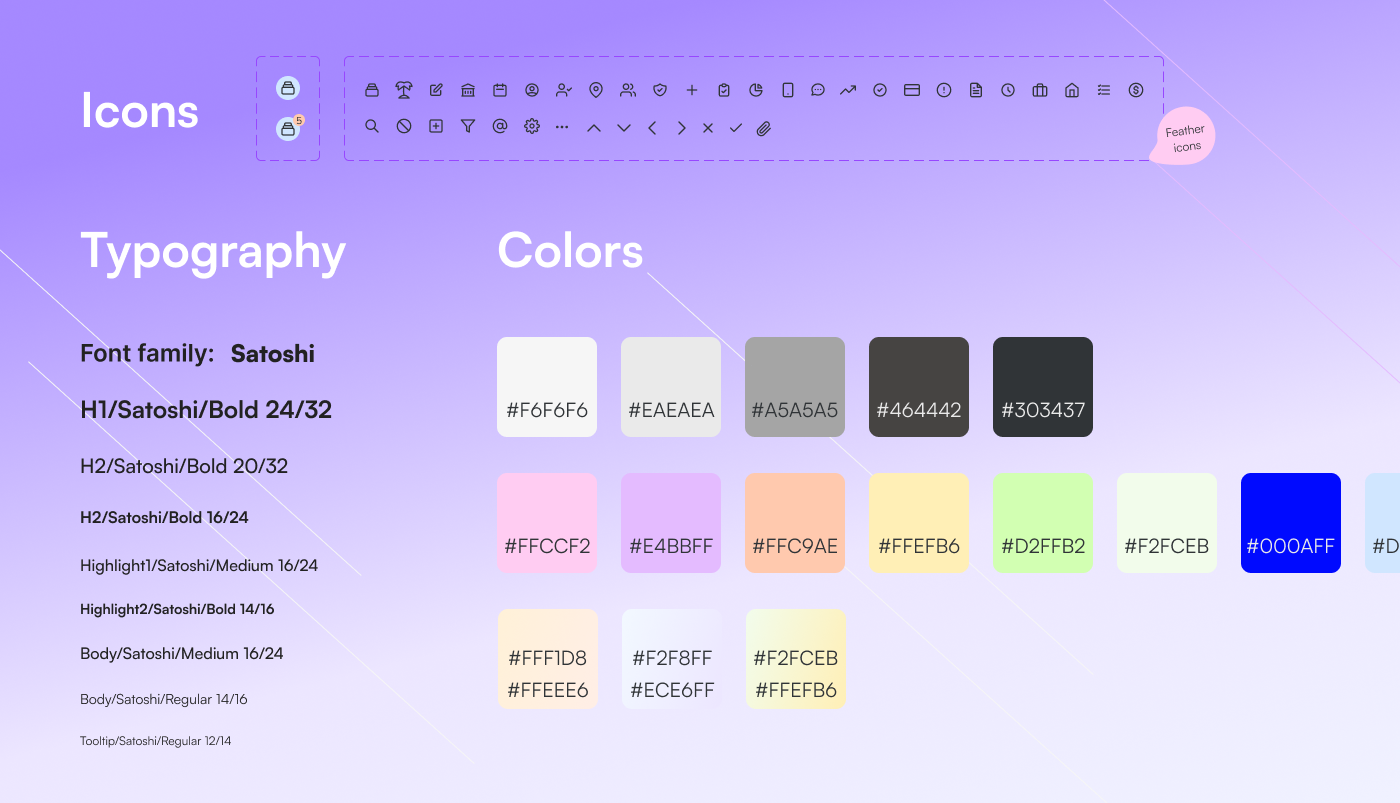Image resolution: width=1400 pixels, height=803 pixels.
Task: Select the bank building icon
Action: pos(468,90)
